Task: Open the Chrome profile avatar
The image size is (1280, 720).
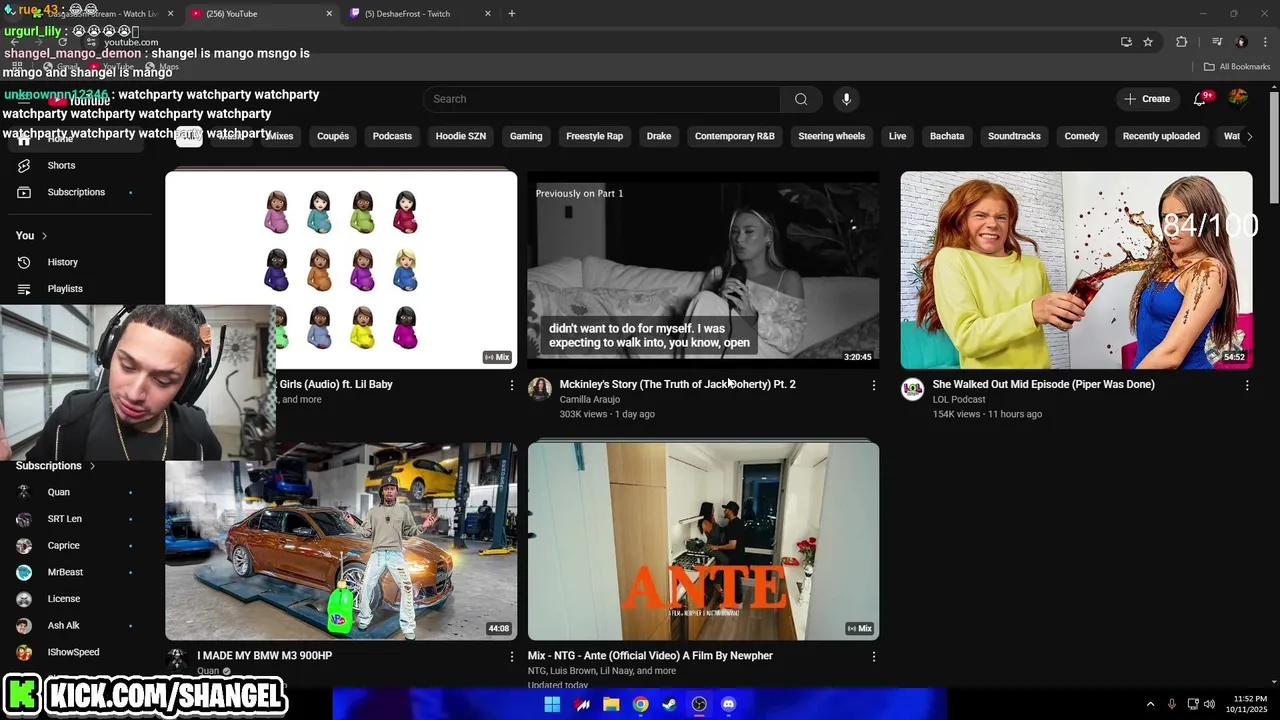Action: [1241, 42]
